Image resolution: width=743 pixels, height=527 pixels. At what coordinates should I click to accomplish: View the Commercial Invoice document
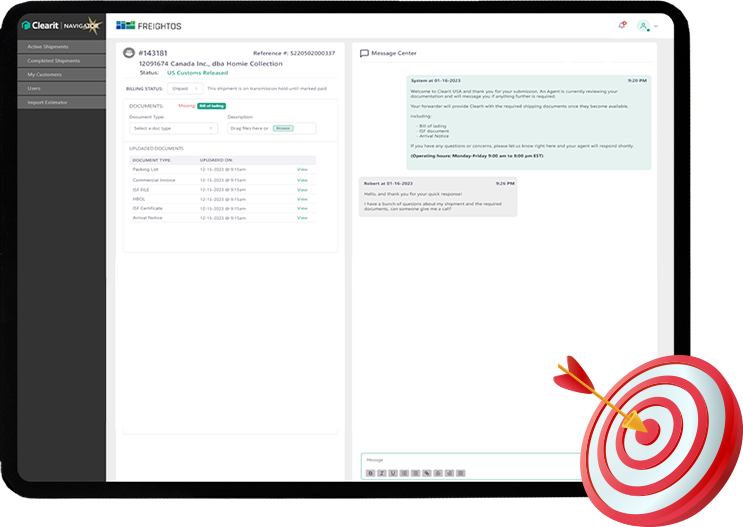pyautogui.click(x=302, y=179)
